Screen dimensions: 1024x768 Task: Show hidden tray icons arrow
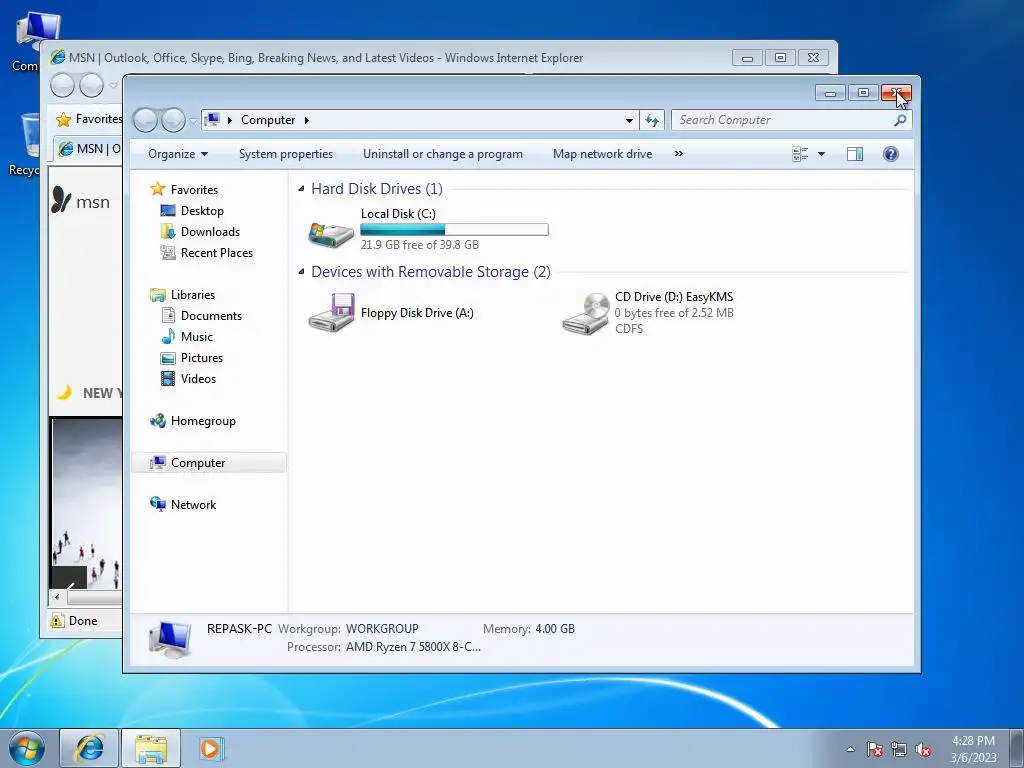pyautogui.click(x=850, y=749)
